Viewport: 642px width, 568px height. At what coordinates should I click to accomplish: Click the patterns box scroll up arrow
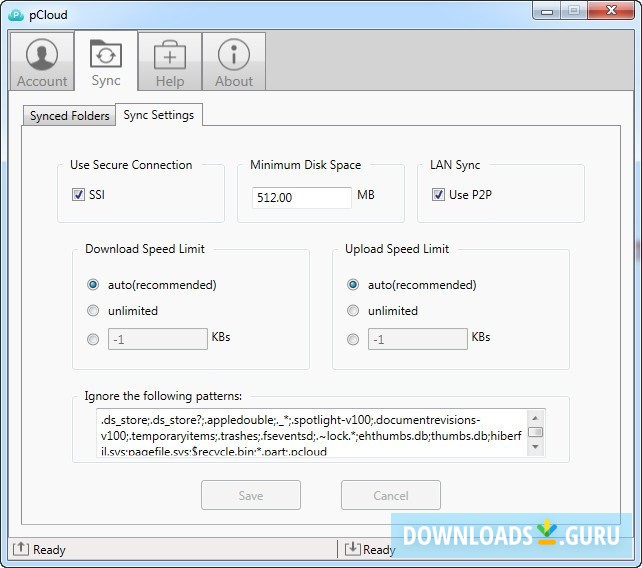tap(536, 418)
